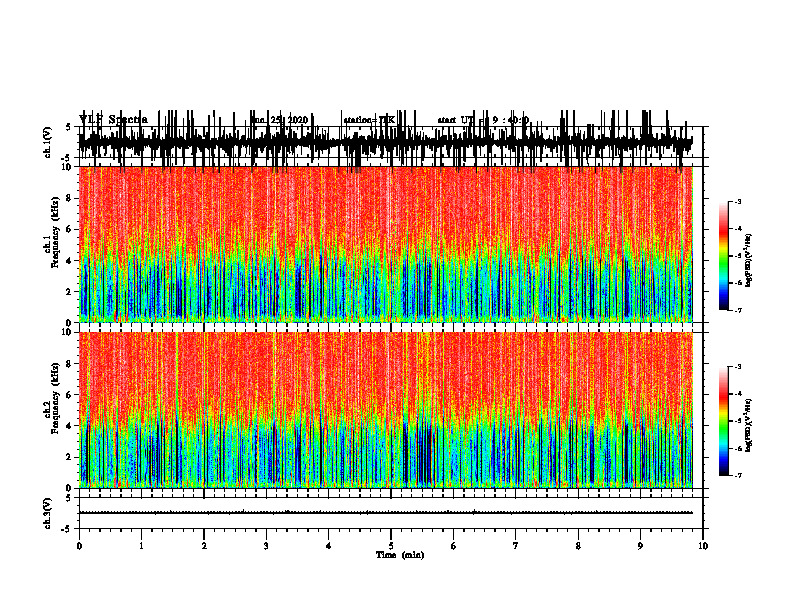Click the time axis tick label 5

391,546
